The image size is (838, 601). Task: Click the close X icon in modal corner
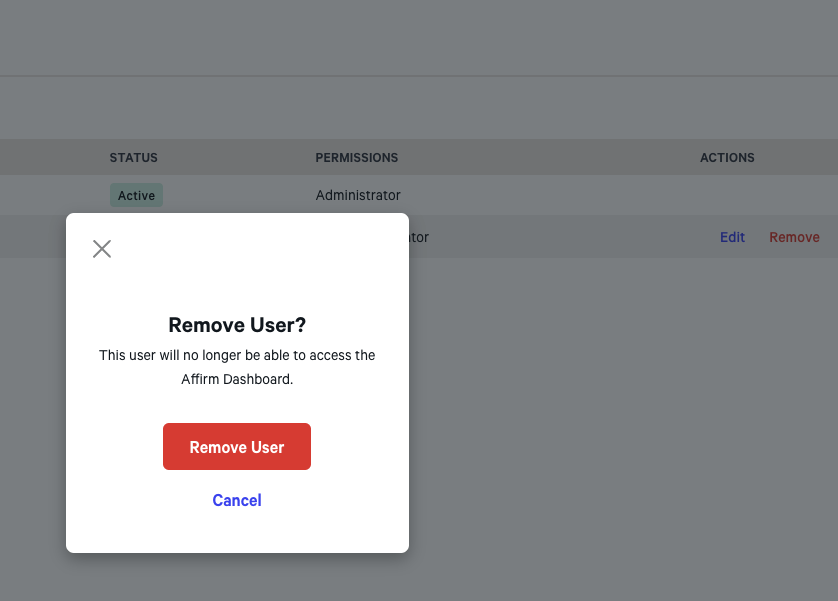tap(101, 248)
